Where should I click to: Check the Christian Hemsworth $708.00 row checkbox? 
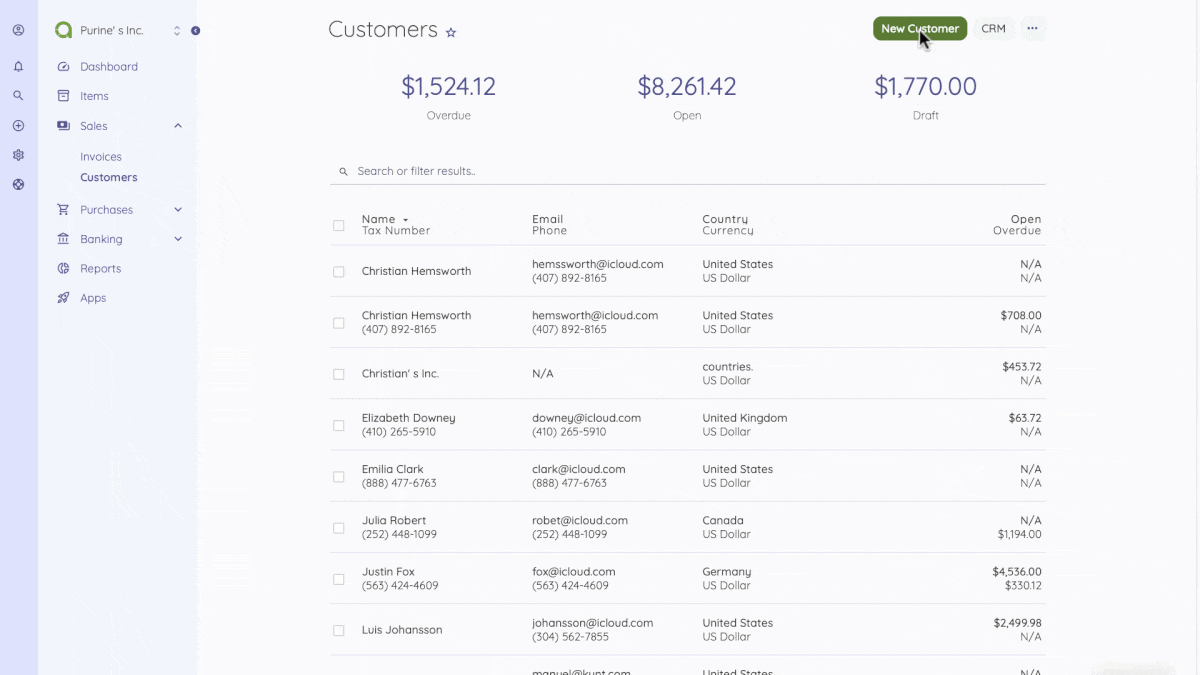pyautogui.click(x=339, y=323)
